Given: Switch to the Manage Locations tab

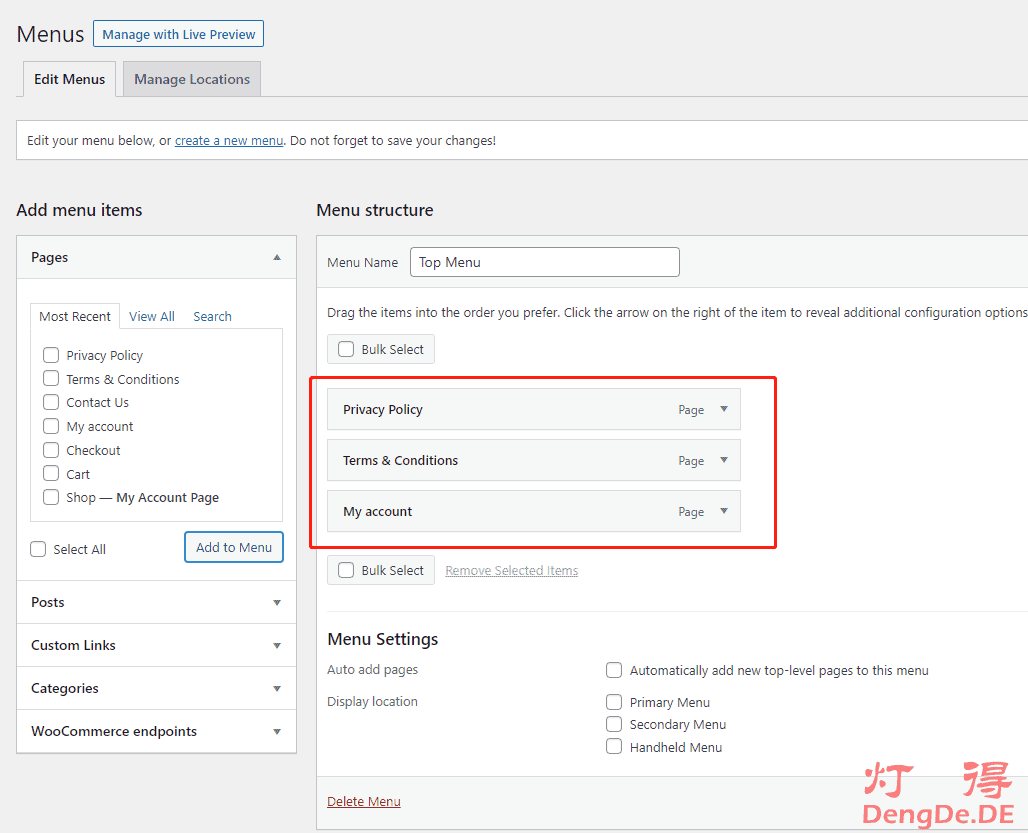Looking at the screenshot, I should [x=192, y=79].
